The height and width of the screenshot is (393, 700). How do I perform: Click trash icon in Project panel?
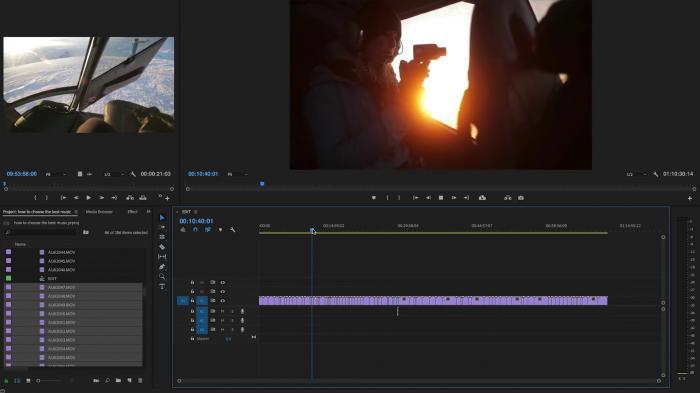(140, 380)
